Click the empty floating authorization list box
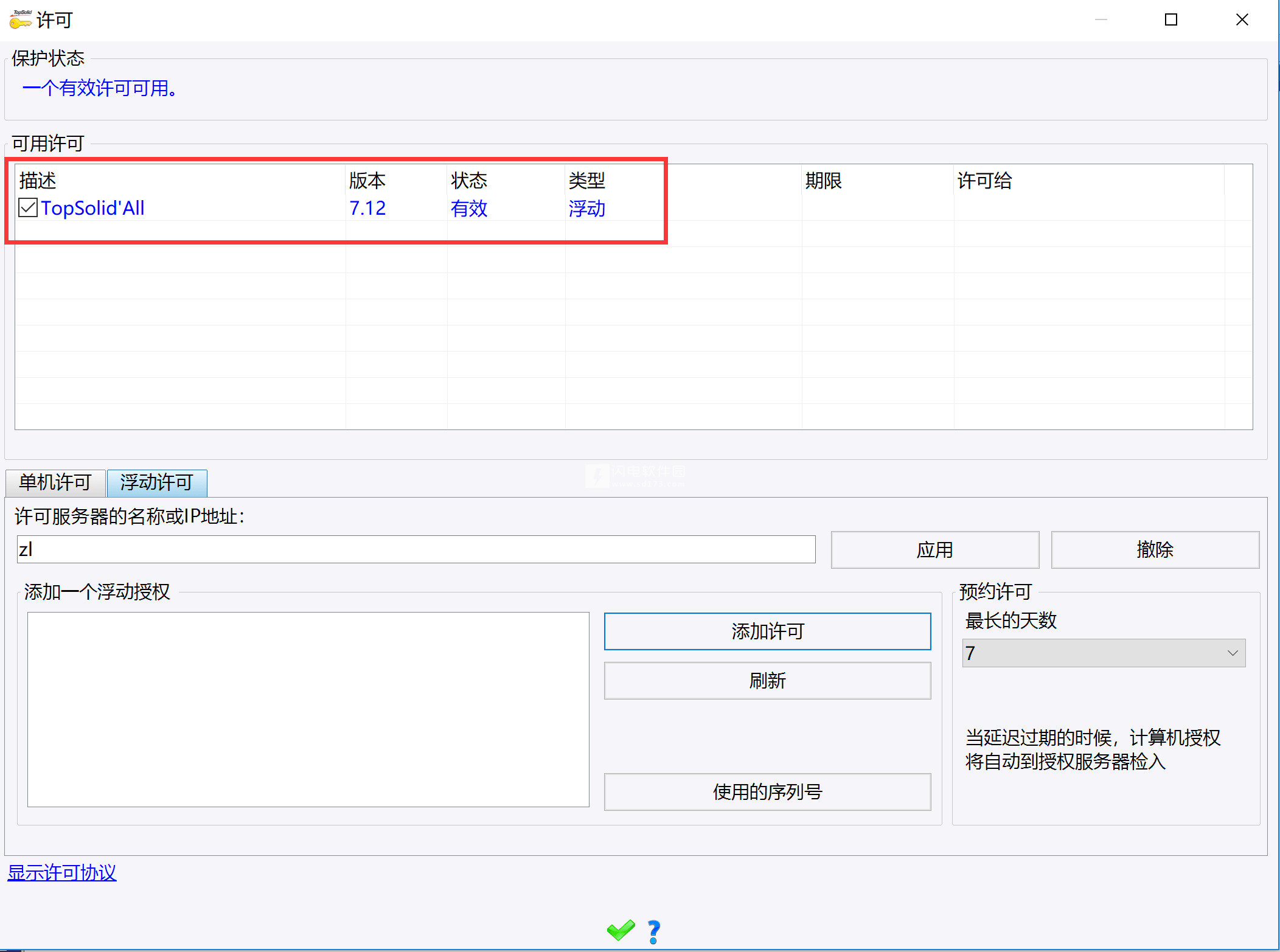1280x952 pixels. pyautogui.click(x=308, y=709)
